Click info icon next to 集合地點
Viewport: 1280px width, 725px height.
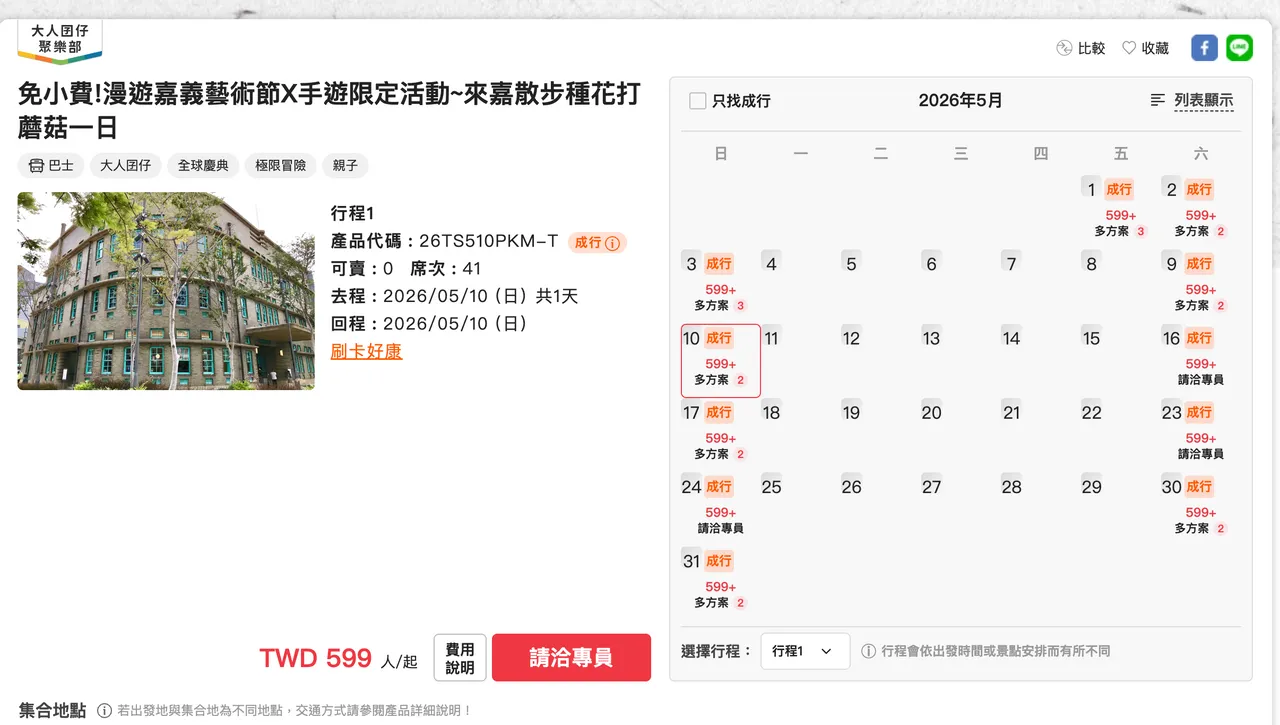pos(105,710)
